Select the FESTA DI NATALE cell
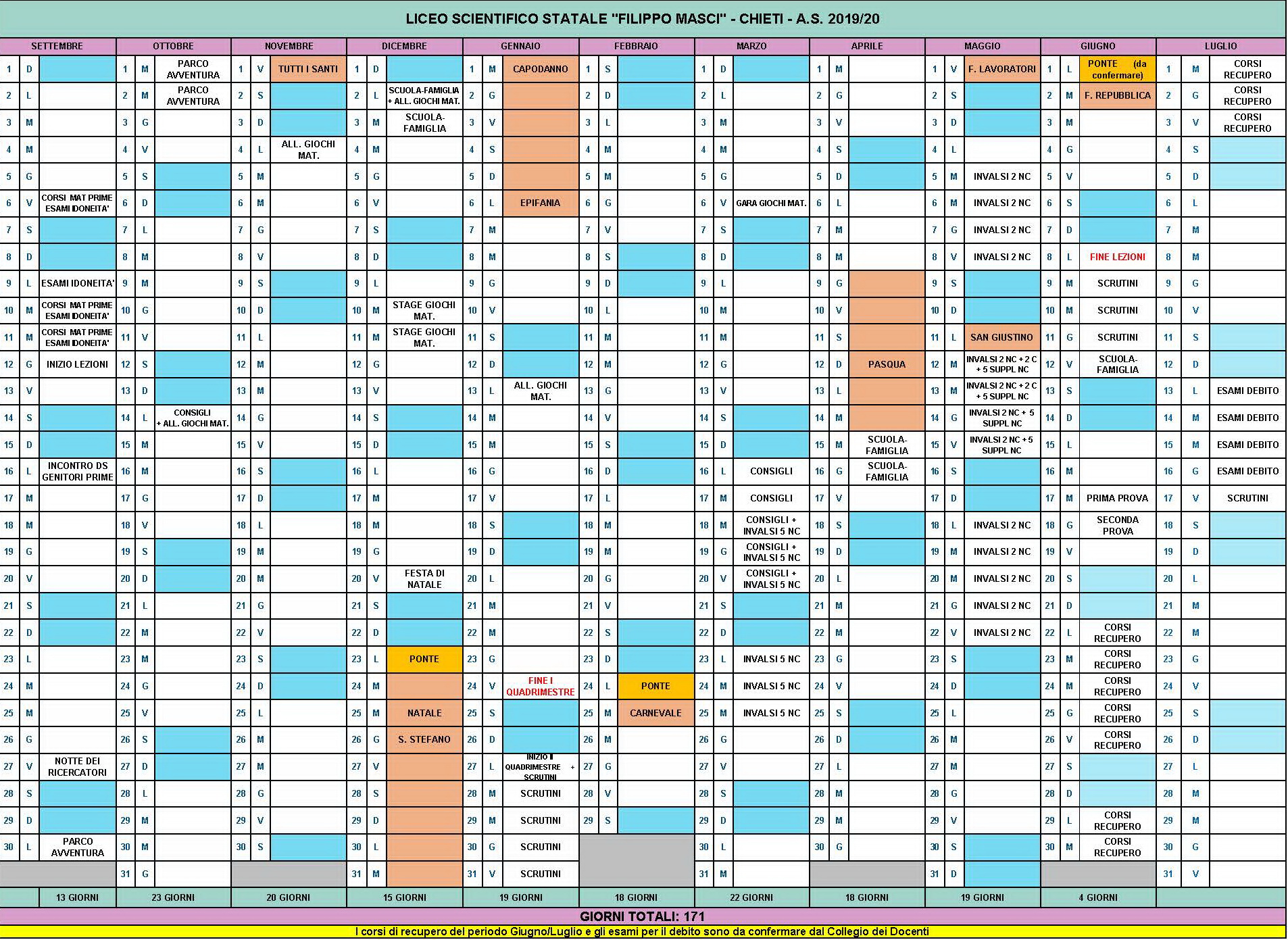This screenshot has width=1288, height=940. (x=424, y=578)
